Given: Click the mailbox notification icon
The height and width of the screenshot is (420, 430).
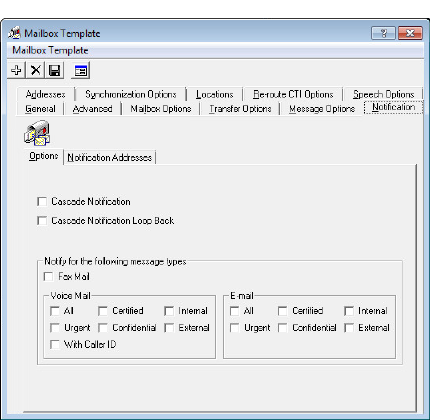Looking at the screenshot, I should pos(37,133).
